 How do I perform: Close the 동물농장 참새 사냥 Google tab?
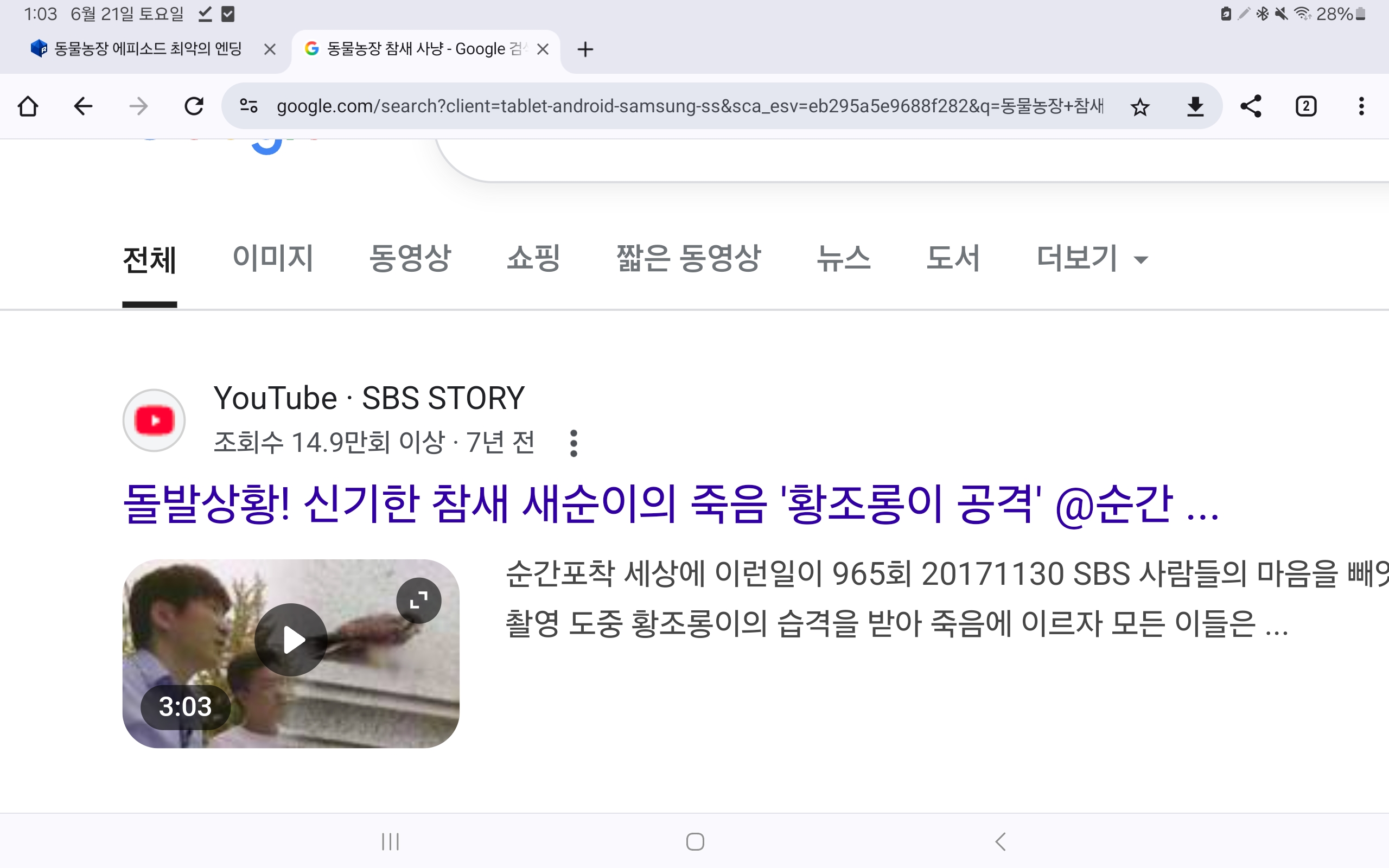click(543, 49)
